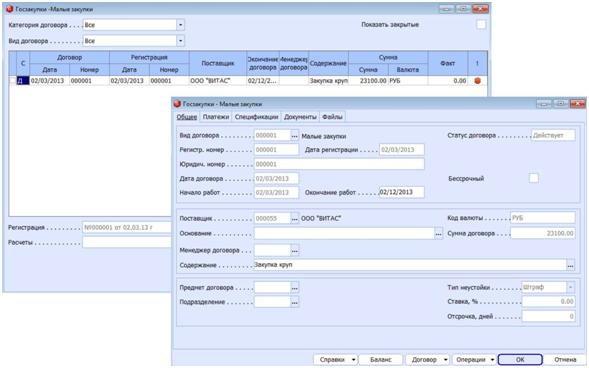Switch to the Спецификации tab

pyautogui.click(x=256, y=117)
